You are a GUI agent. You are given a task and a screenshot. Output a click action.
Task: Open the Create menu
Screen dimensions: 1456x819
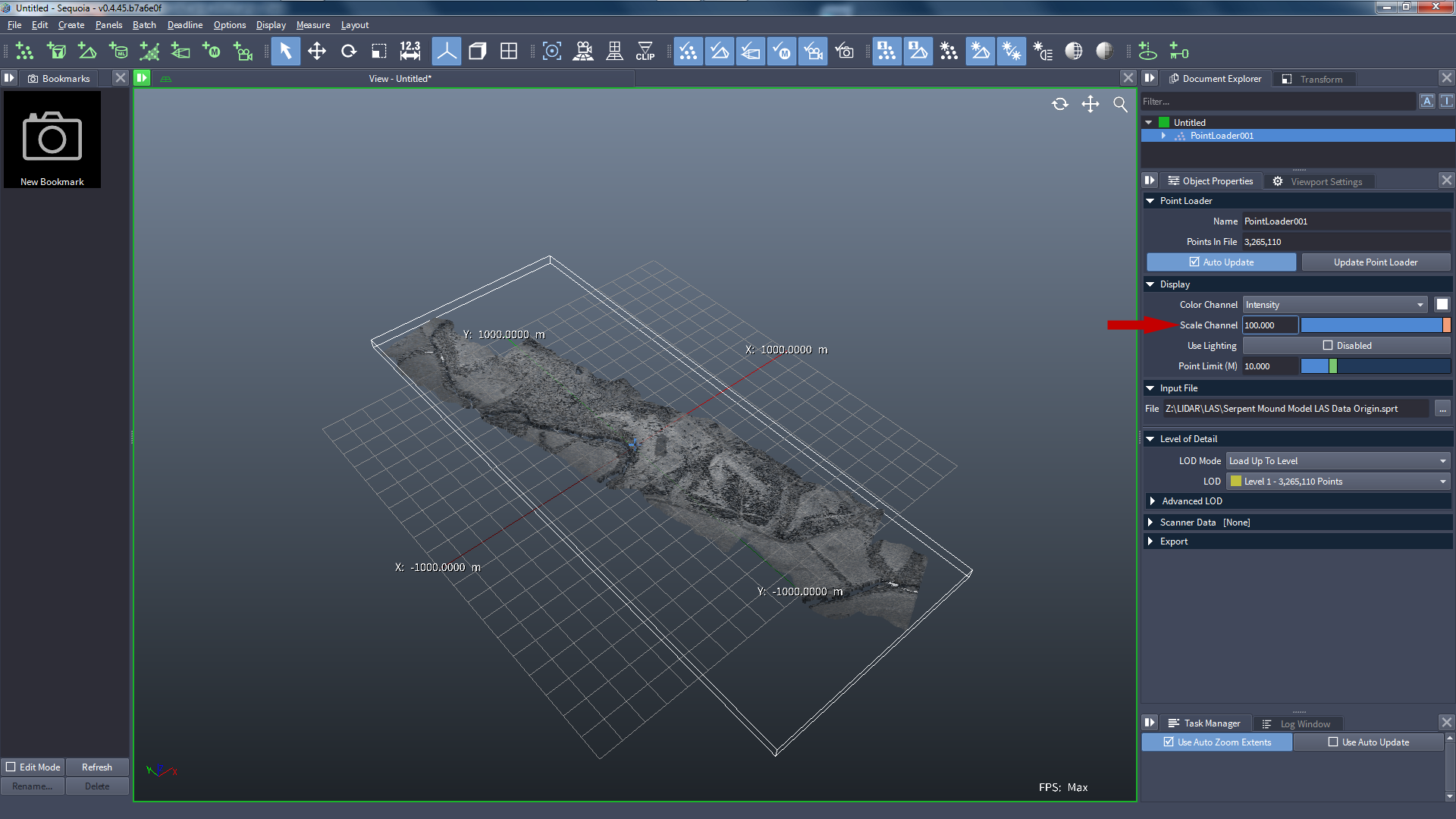point(71,24)
